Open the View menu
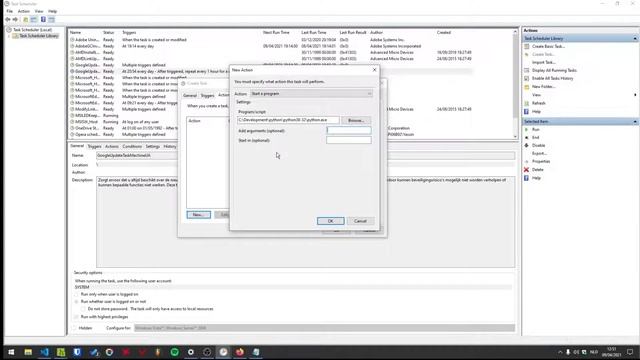This screenshot has height=360, width=640. click(39, 11)
